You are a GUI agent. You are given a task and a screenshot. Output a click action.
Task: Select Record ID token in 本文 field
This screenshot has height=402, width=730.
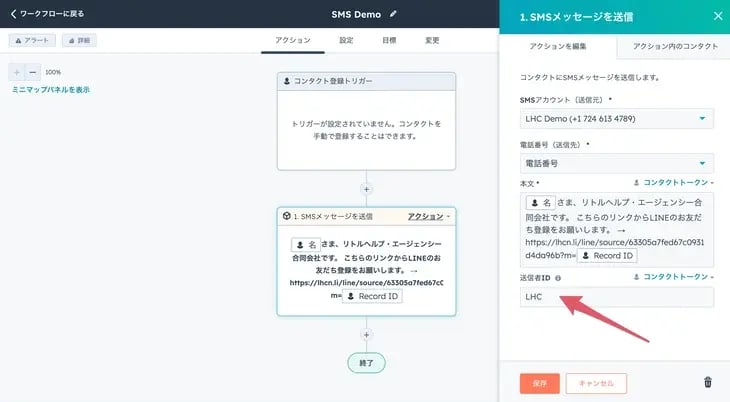(607, 256)
